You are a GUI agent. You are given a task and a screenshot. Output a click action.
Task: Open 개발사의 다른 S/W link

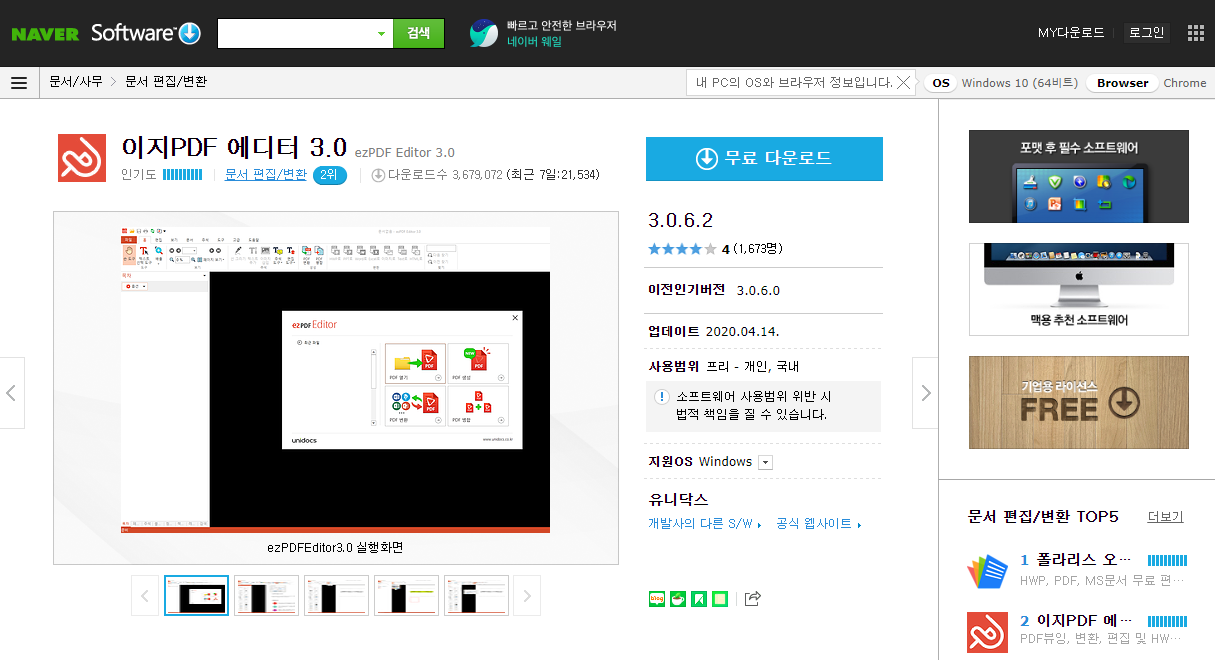tap(705, 524)
